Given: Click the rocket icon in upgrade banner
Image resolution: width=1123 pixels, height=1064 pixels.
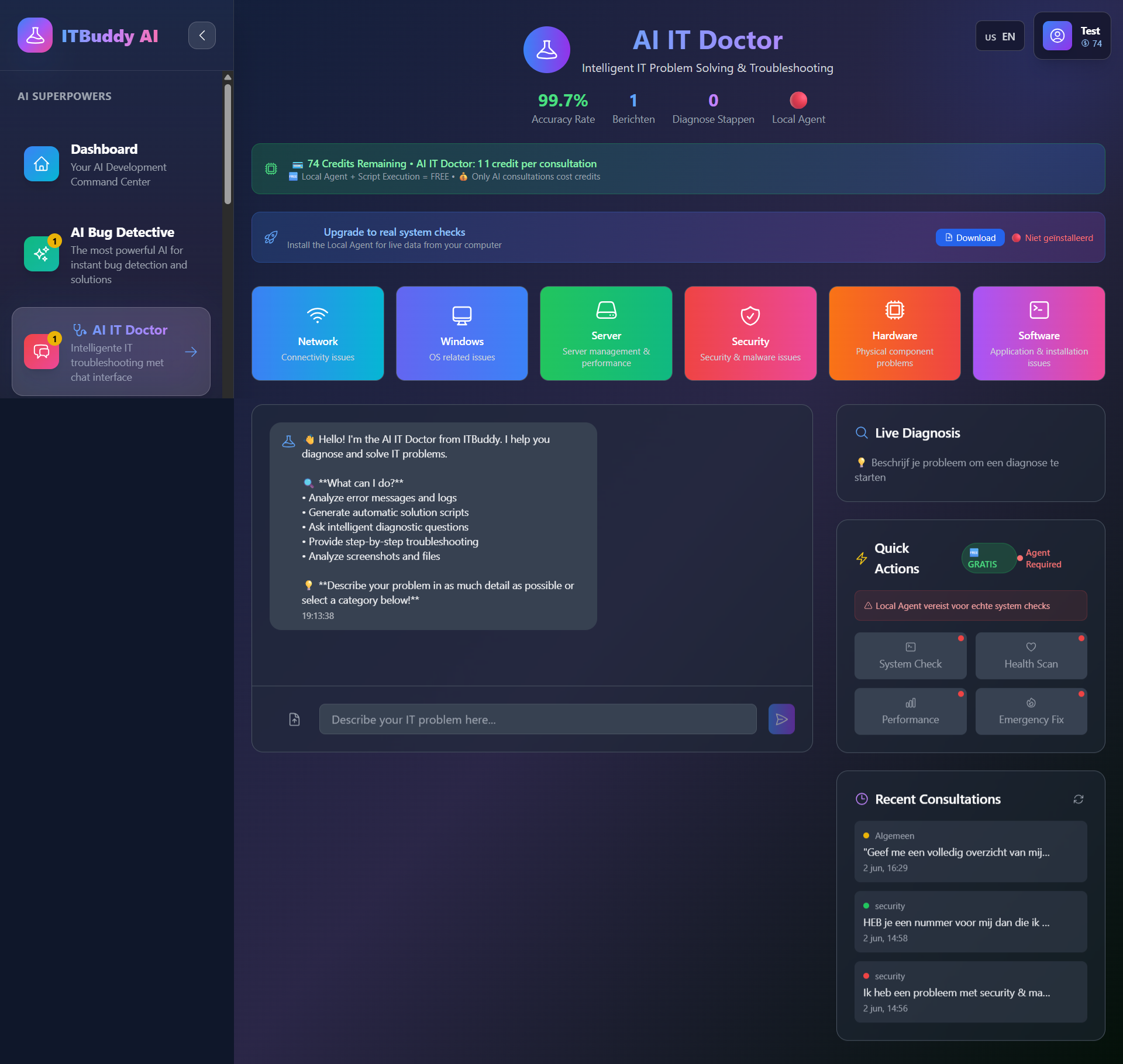Looking at the screenshot, I should tap(271, 237).
